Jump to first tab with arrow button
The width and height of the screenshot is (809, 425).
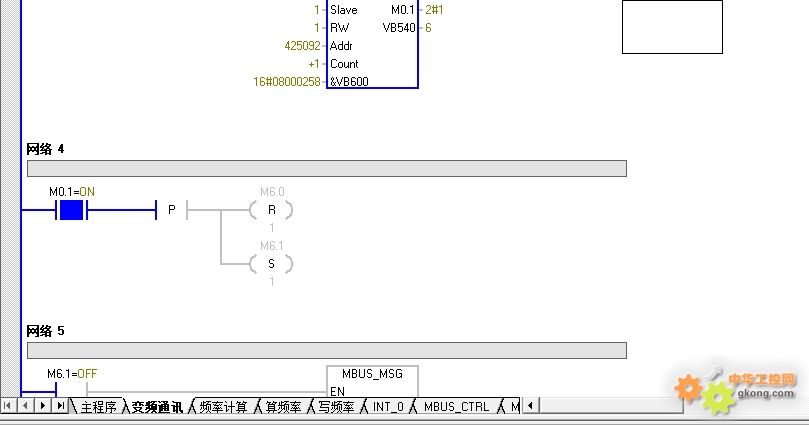click(x=7, y=405)
